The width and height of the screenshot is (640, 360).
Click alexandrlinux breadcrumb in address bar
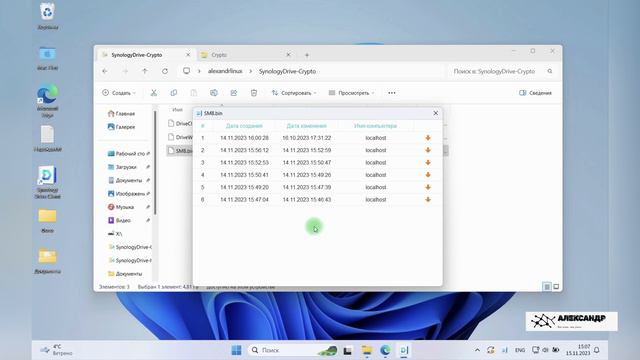(x=225, y=71)
